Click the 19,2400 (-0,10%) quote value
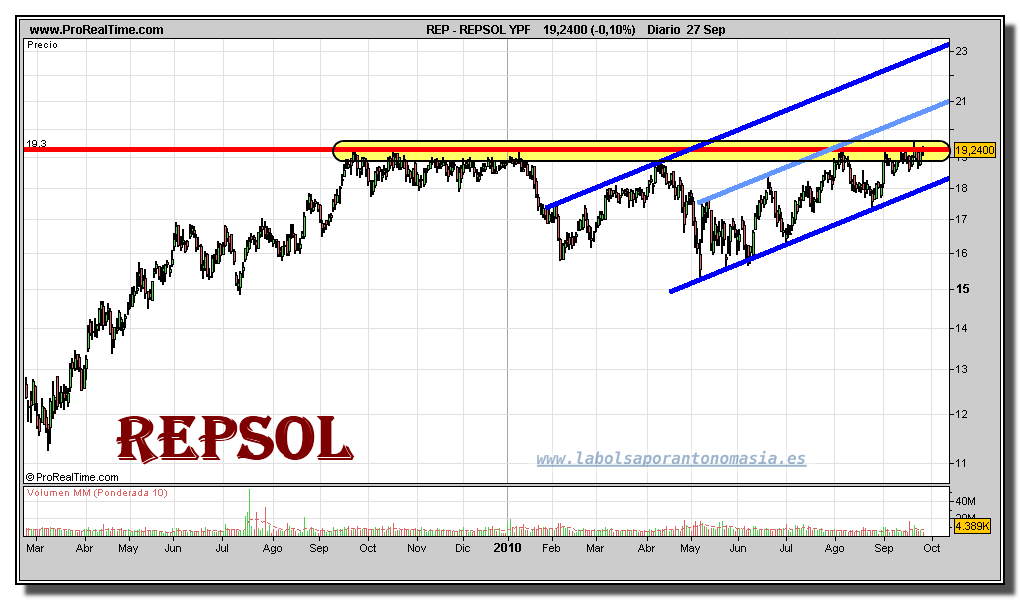This screenshot has width=1020, height=600. click(x=589, y=29)
